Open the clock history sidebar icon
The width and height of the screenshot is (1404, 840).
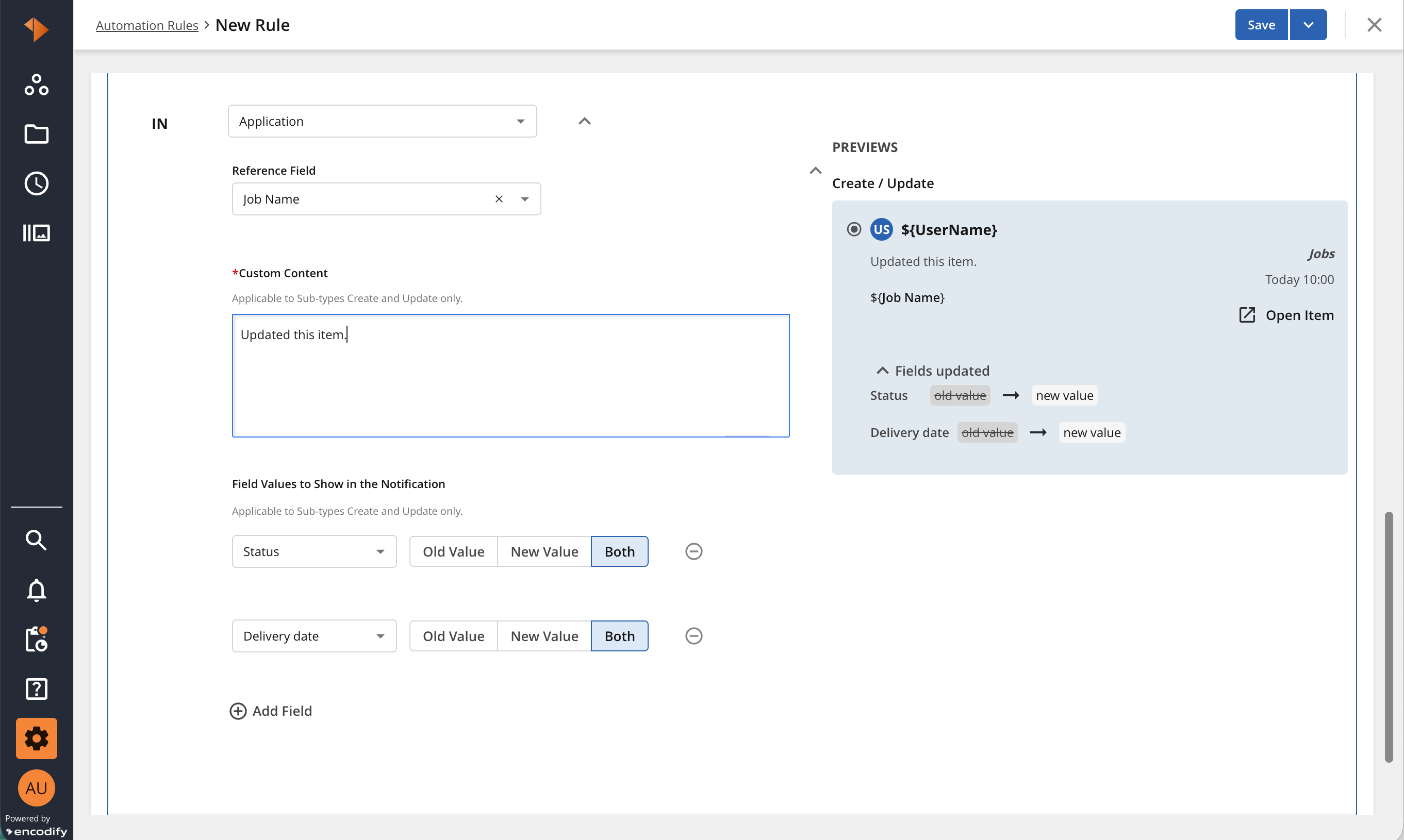[36, 183]
